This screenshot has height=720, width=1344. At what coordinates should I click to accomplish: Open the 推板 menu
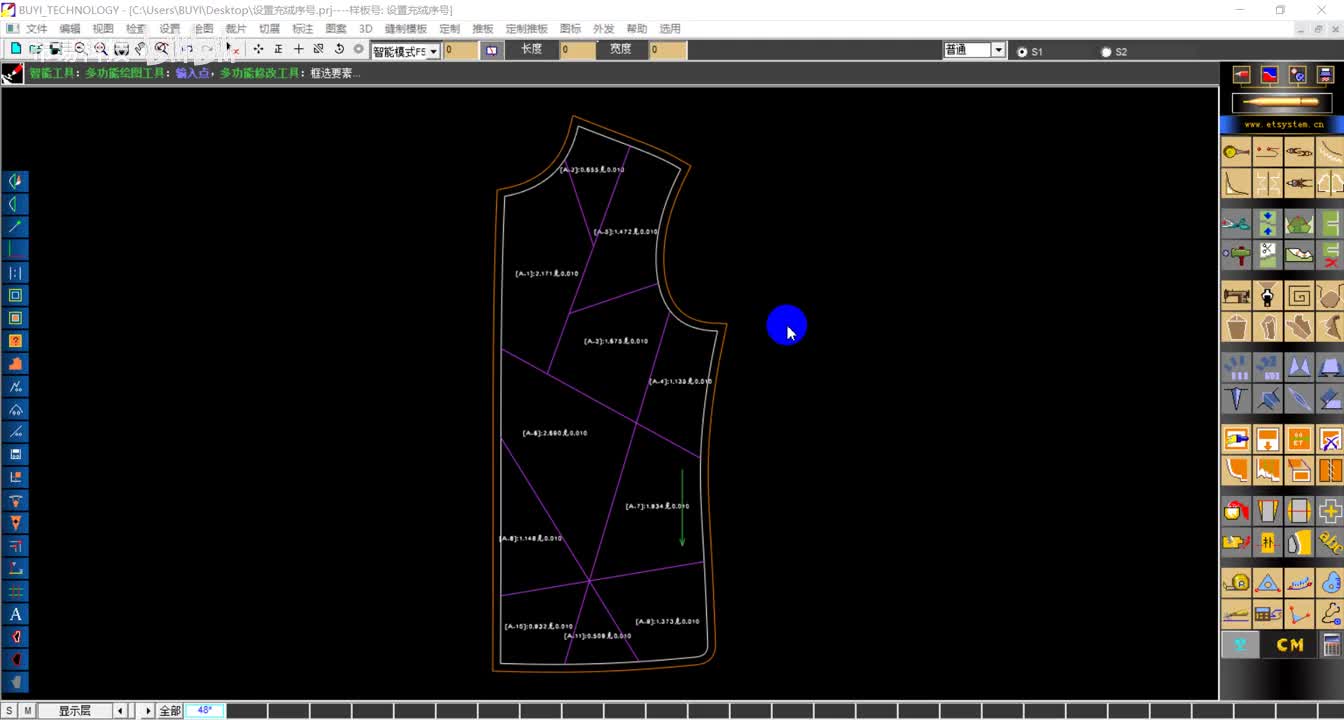pos(482,29)
